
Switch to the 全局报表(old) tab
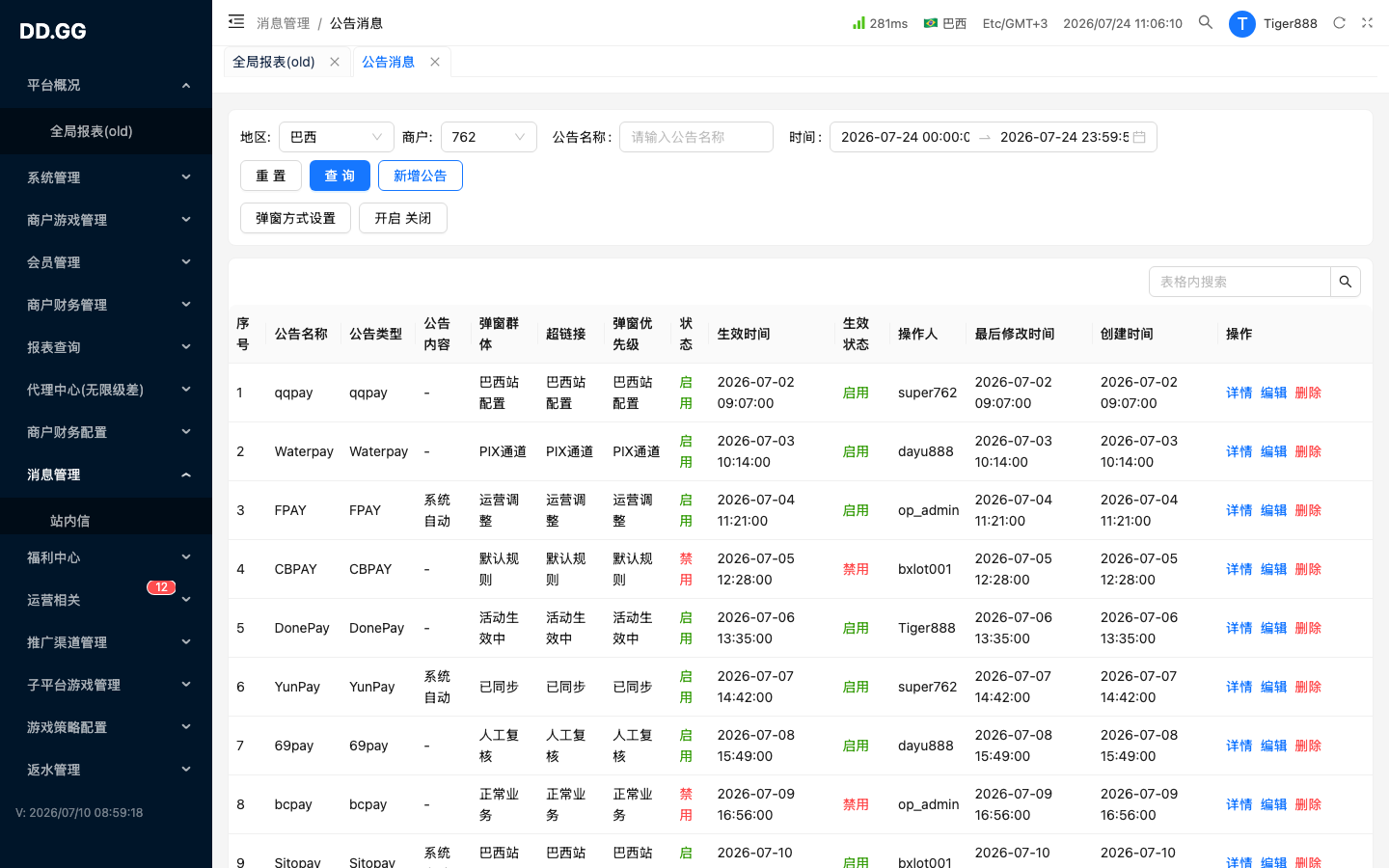274,62
